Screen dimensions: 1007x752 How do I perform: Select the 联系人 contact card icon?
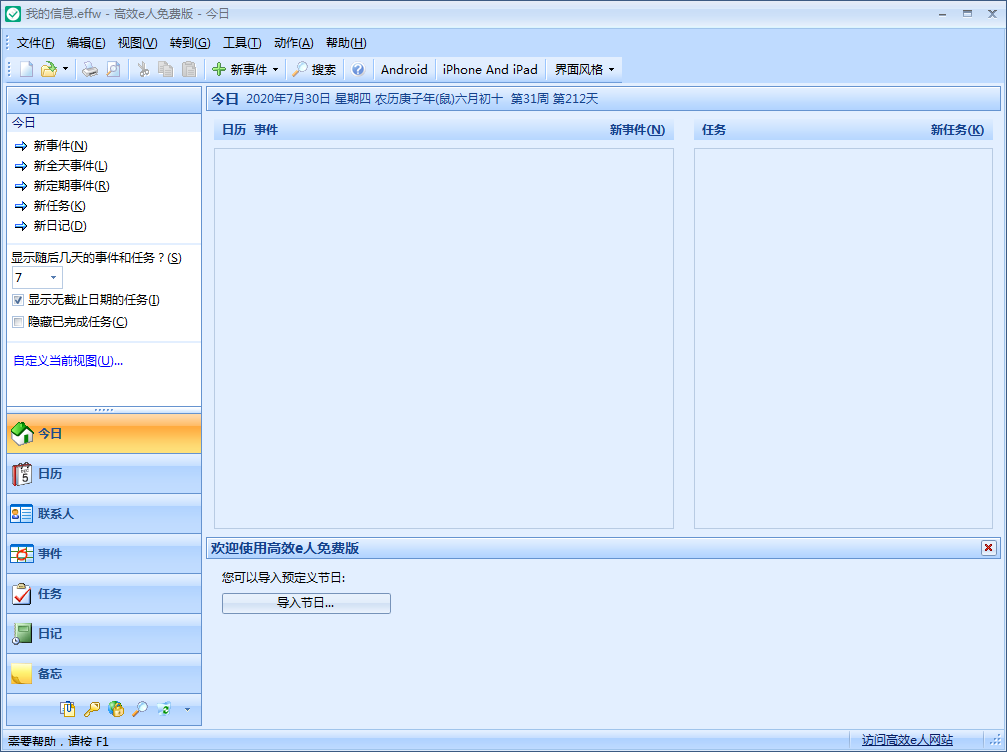click(x=22, y=514)
